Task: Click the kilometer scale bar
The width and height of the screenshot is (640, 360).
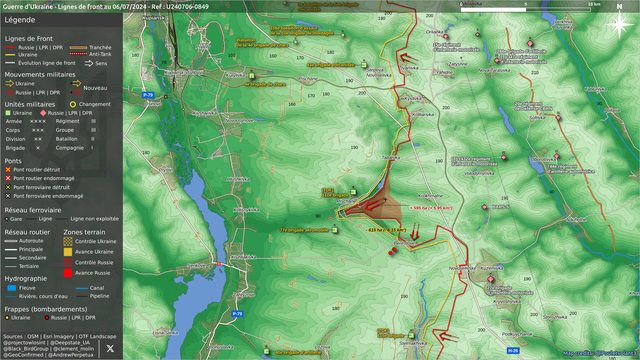Action: click(525, 9)
